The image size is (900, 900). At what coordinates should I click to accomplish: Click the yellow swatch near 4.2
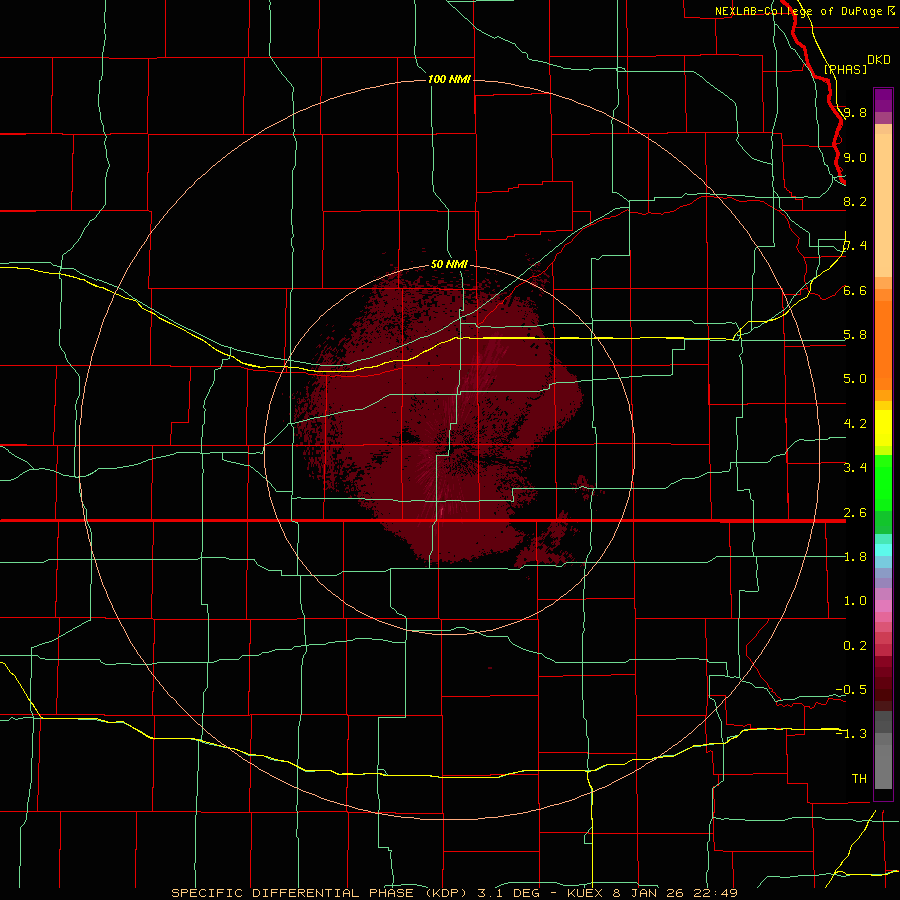883,428
